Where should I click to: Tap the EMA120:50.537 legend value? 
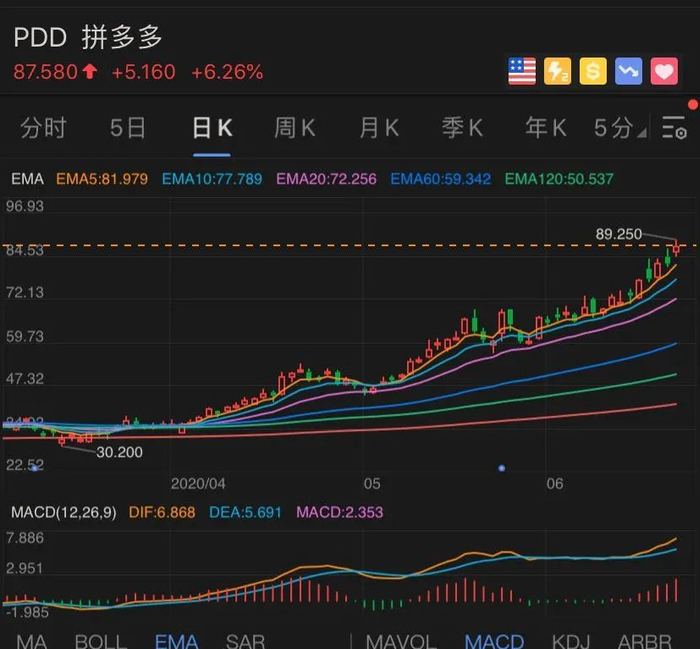click(x=559, y=179)
